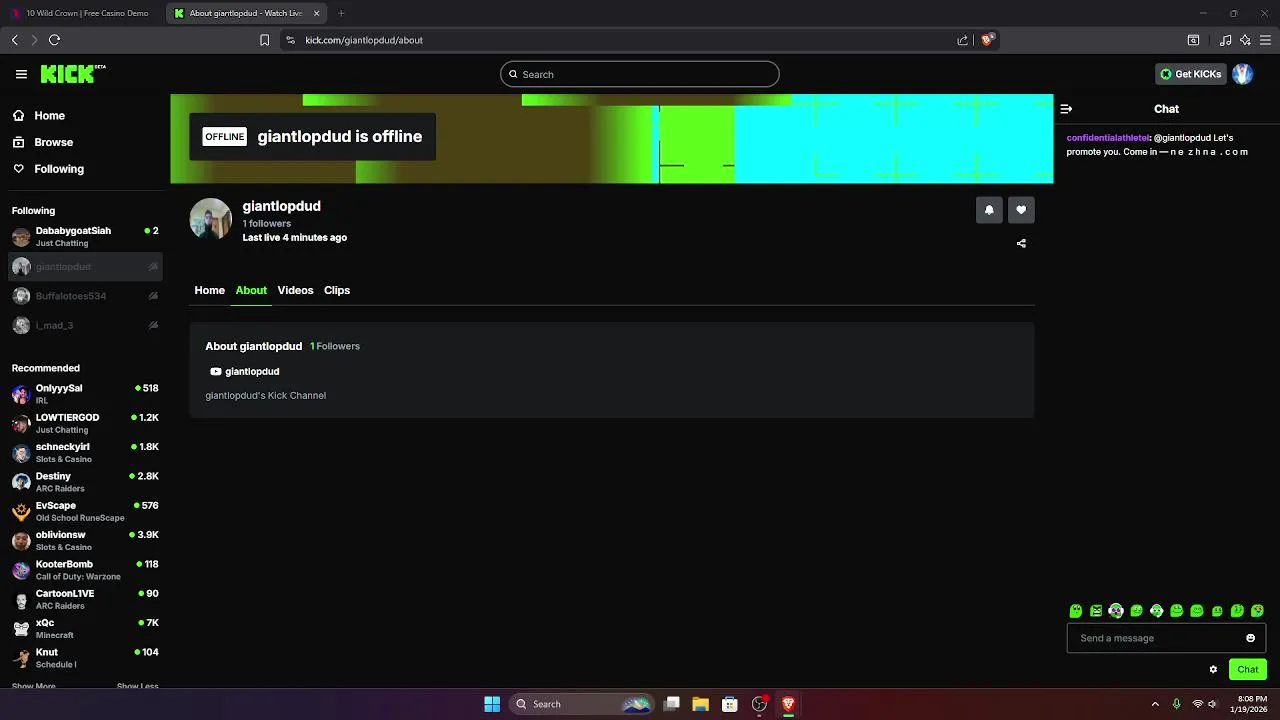Viewport: 1280px width, 720px height.
Task: Open Windows Start menu
Action: (492, 704)
